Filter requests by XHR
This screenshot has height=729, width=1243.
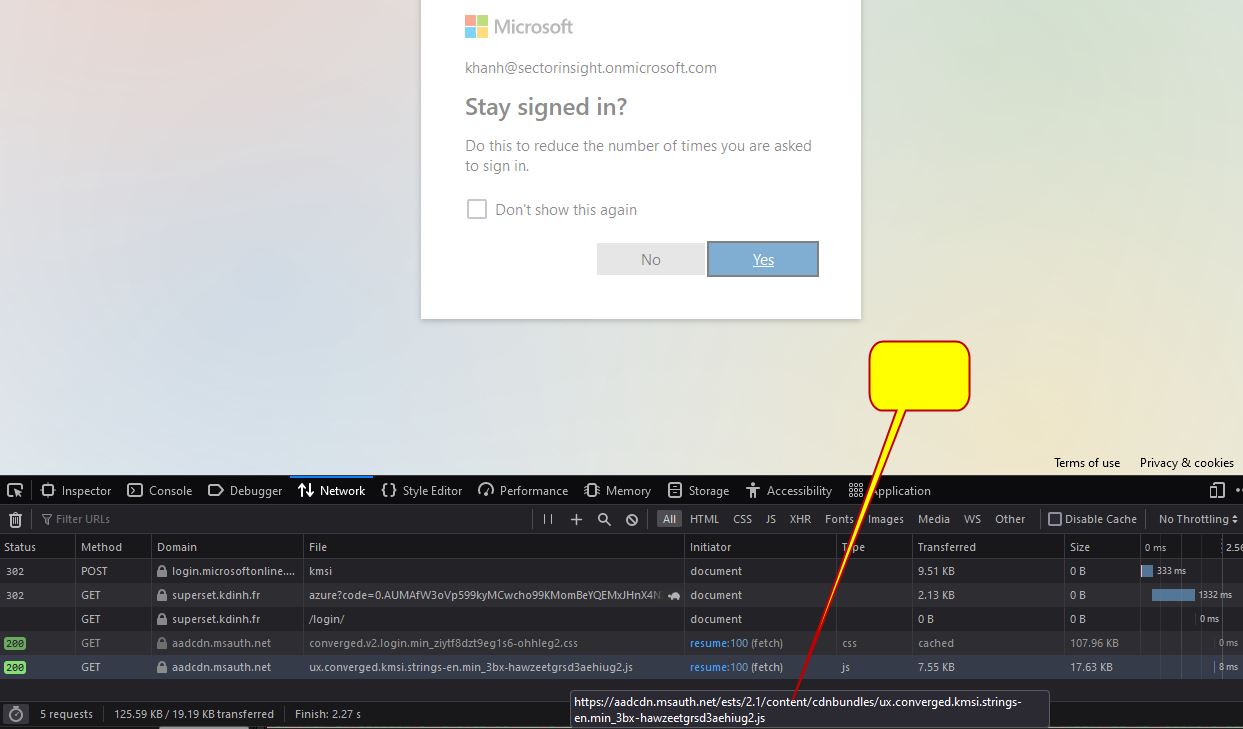pyautogui.click(x=801, y=519)
